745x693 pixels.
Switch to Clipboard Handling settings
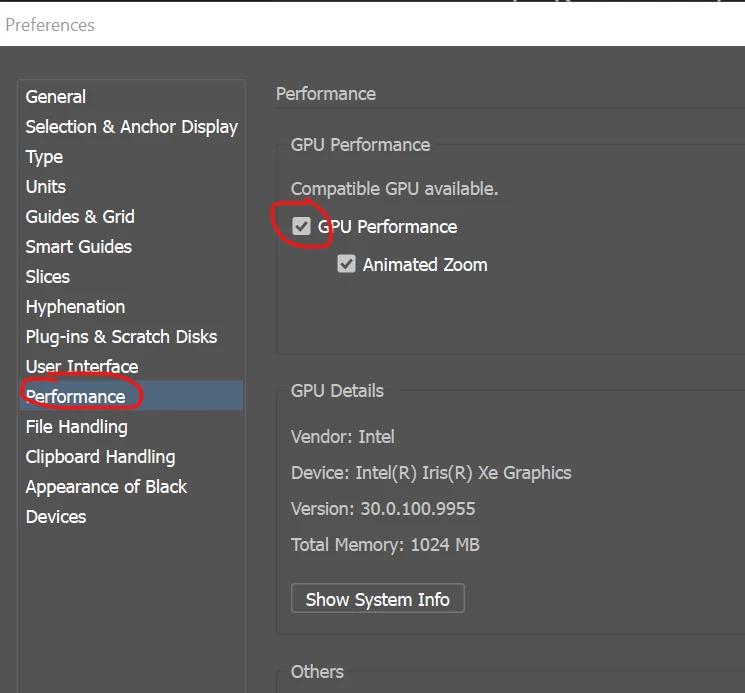(x=100, y=457)
